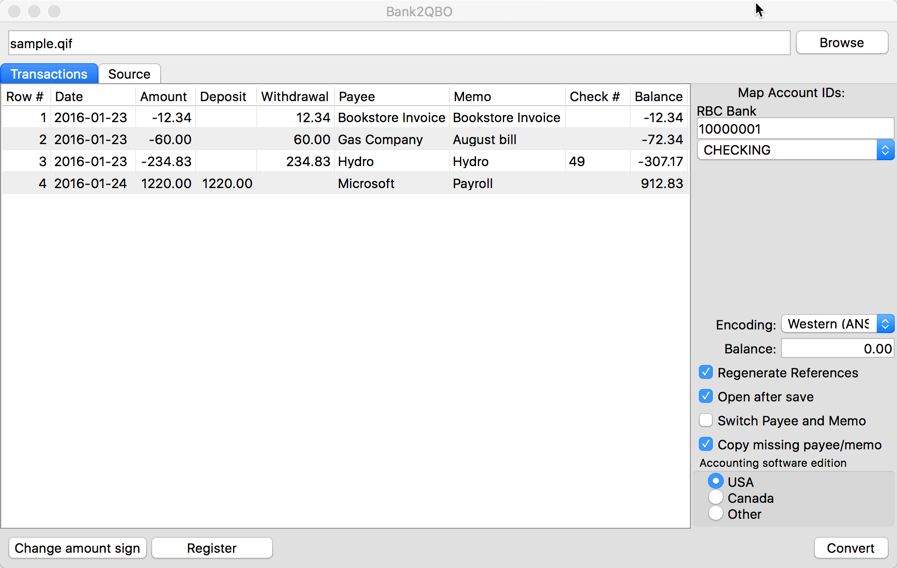Toggle the Regenerate References checkbox
Screen dimensions: 897x568
706,372
